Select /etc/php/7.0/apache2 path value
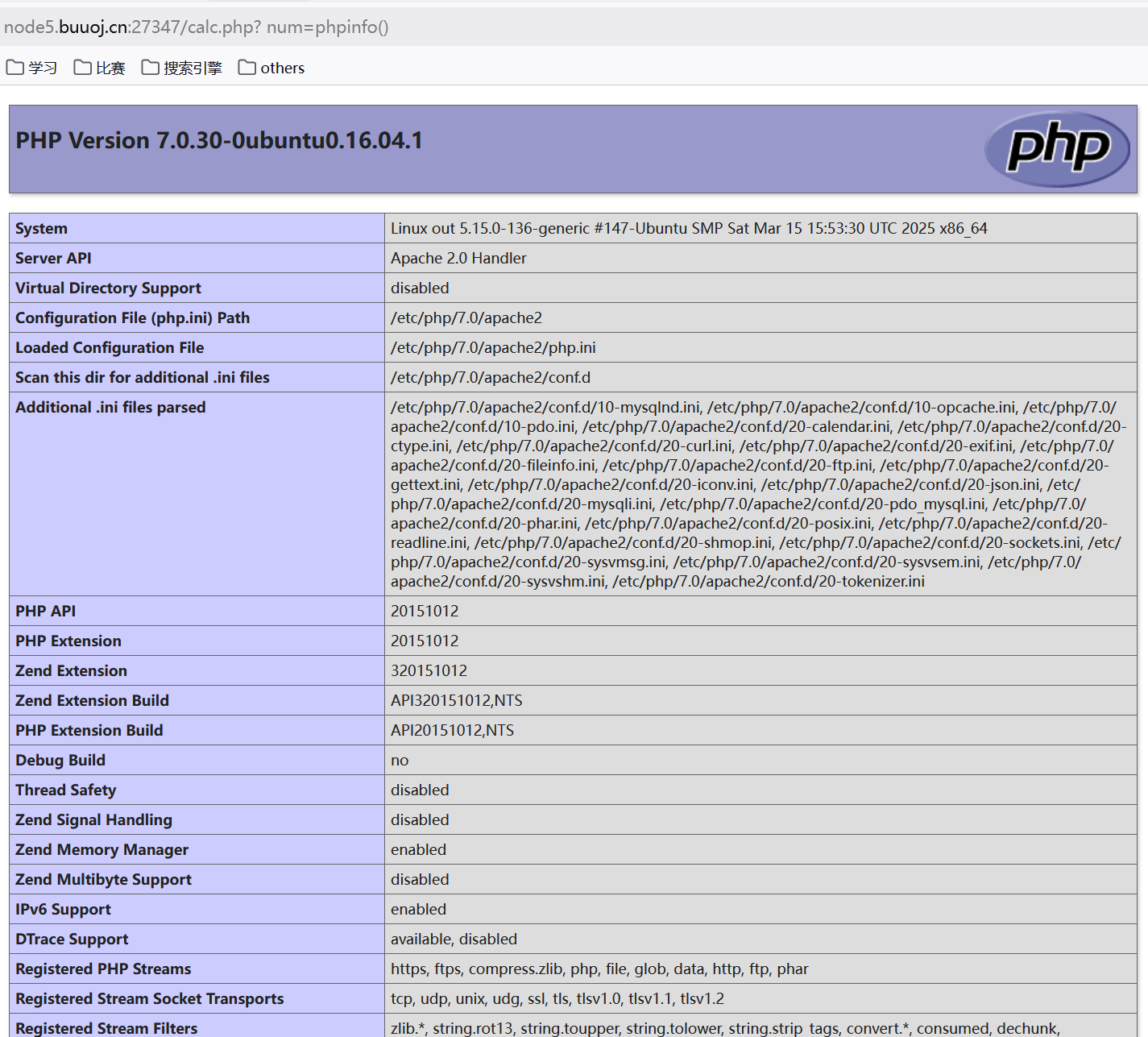Image resolution: width=1148 pixels, height=1037 pixels. click(x=466, y=317)
